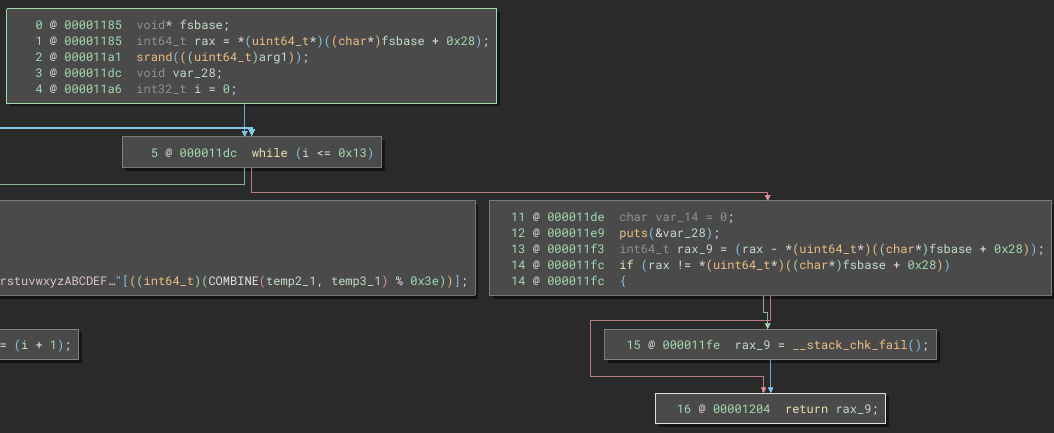Viewport: 1054px width, 433px height.
Task: Click the 'int64_t rax' assignment line
Action: point(313,41)
